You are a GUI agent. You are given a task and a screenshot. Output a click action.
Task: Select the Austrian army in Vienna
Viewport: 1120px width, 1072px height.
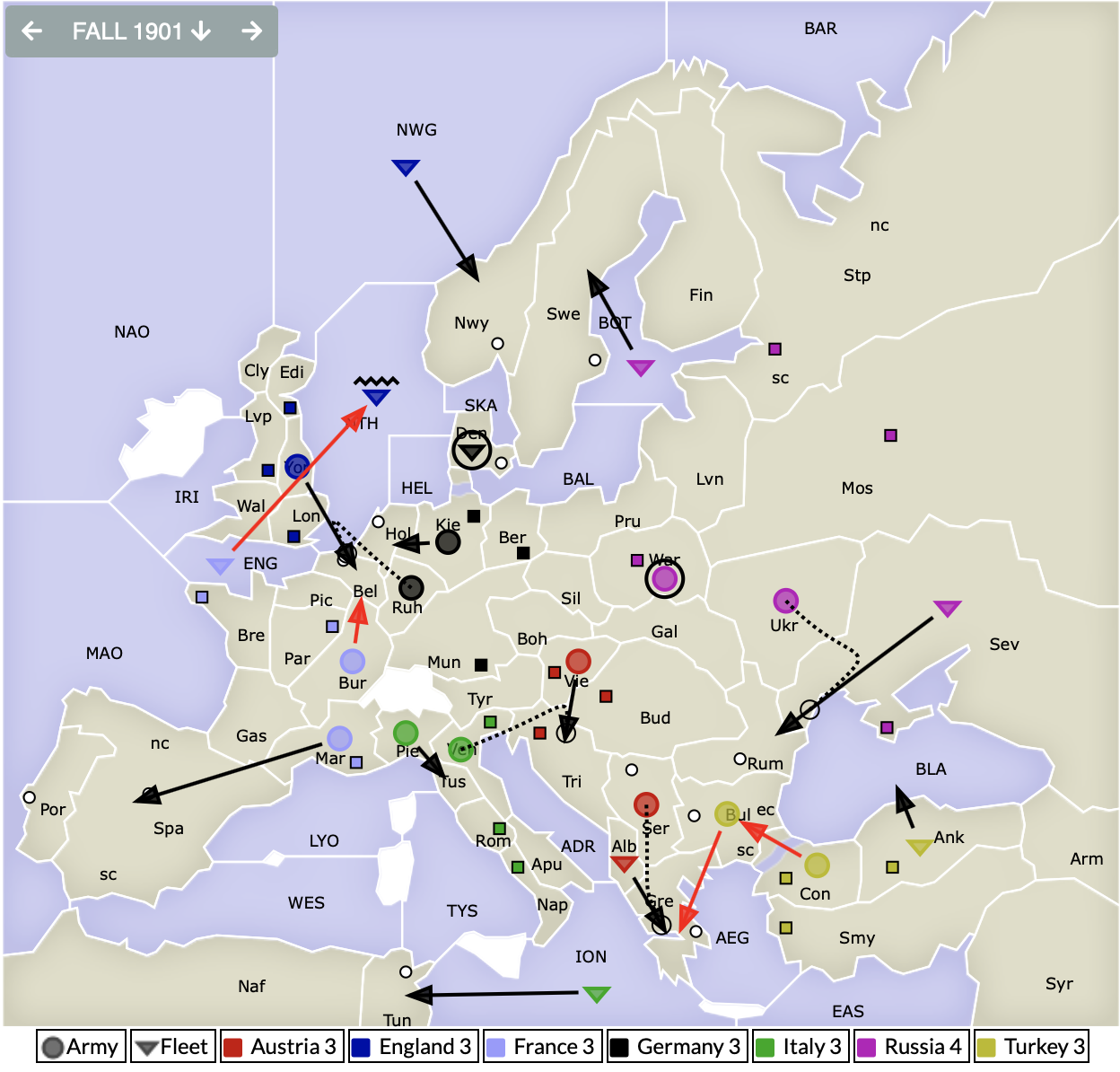click(x=578, y=662)
